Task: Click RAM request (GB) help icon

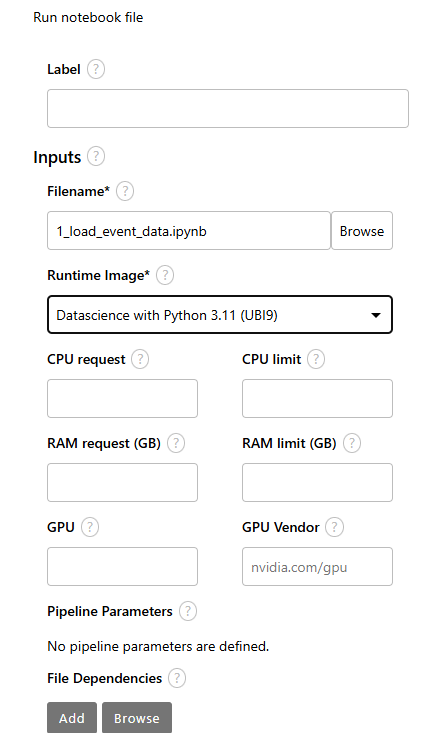Action: [176, 443]
